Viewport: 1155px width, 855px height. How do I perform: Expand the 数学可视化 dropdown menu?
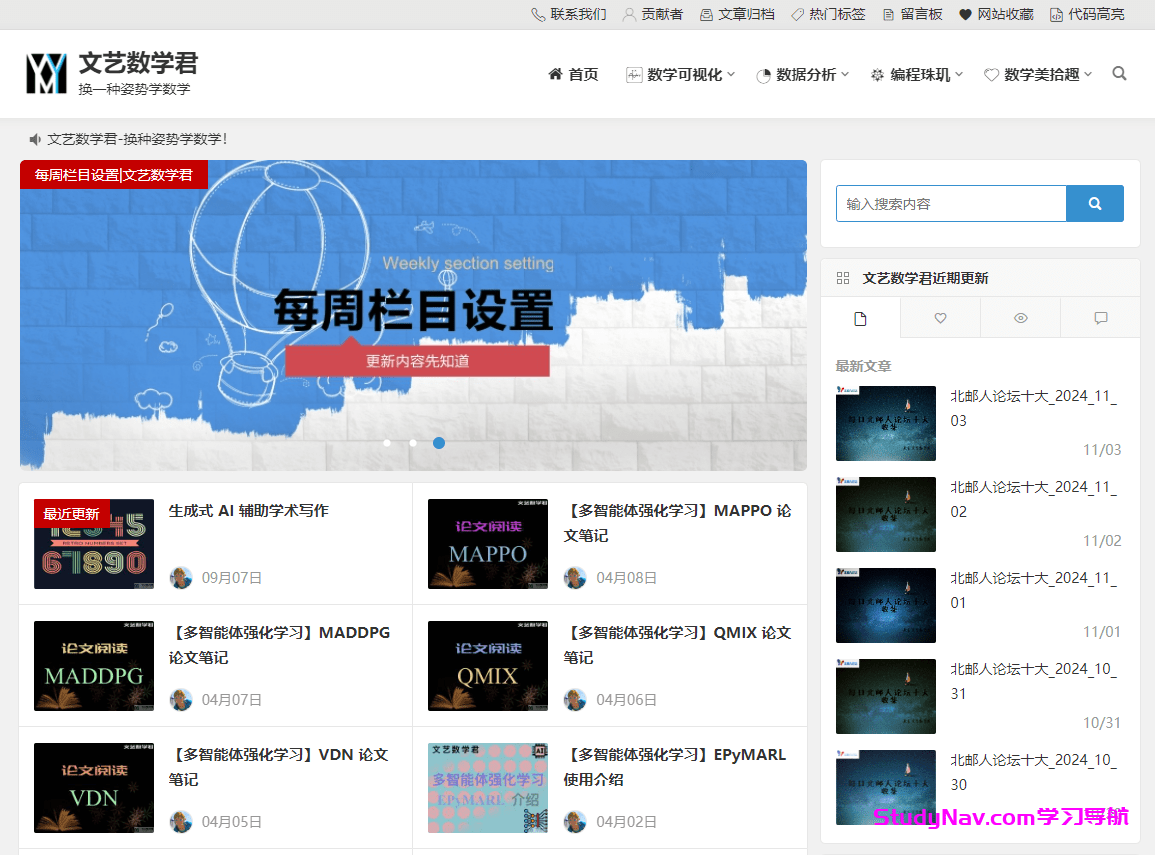click(680, 73)
